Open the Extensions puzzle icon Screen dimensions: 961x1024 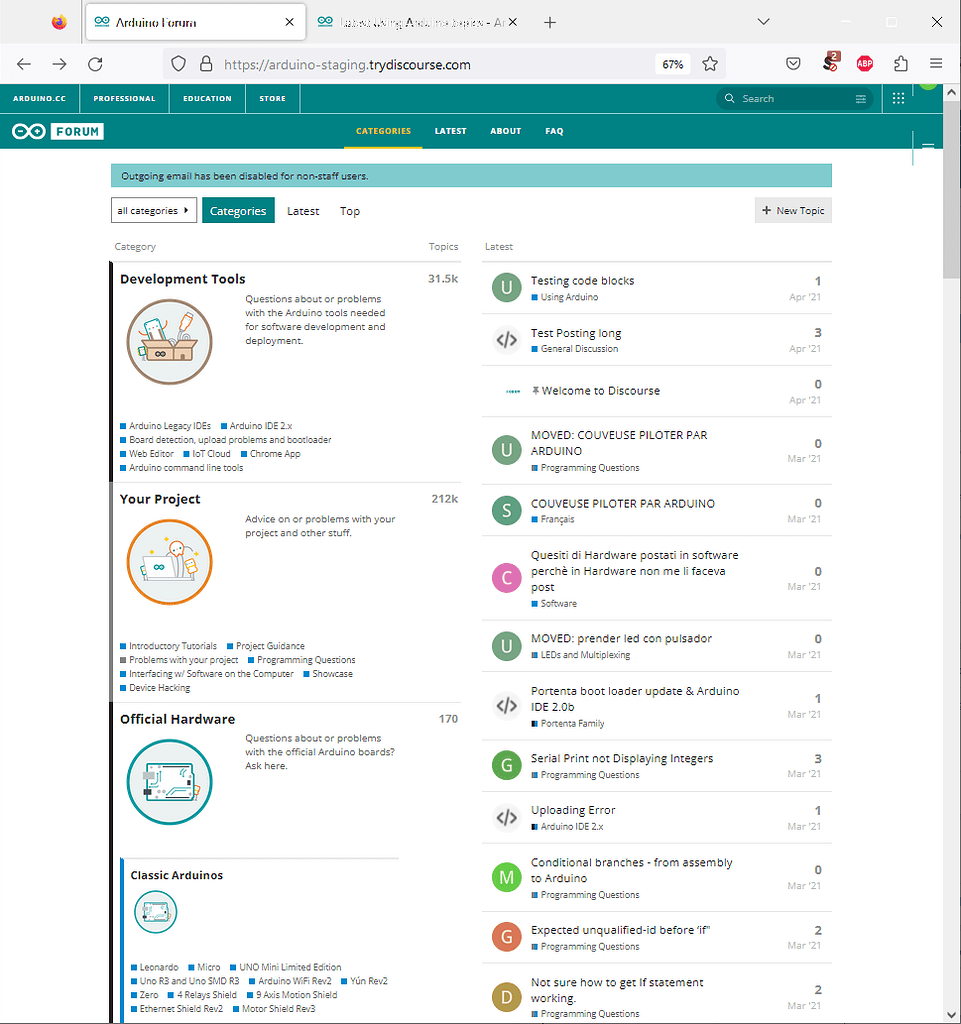(x=901, y=64)
